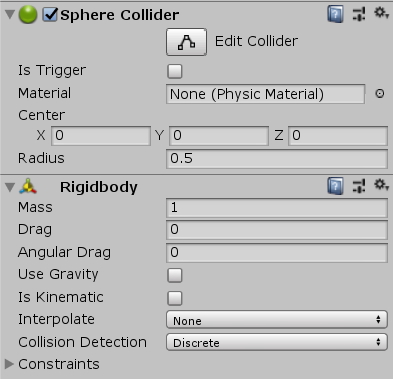Screen dimensions: 393x379
Task: Open the Collision Detection dropdown
Action: tap(277, 342)
